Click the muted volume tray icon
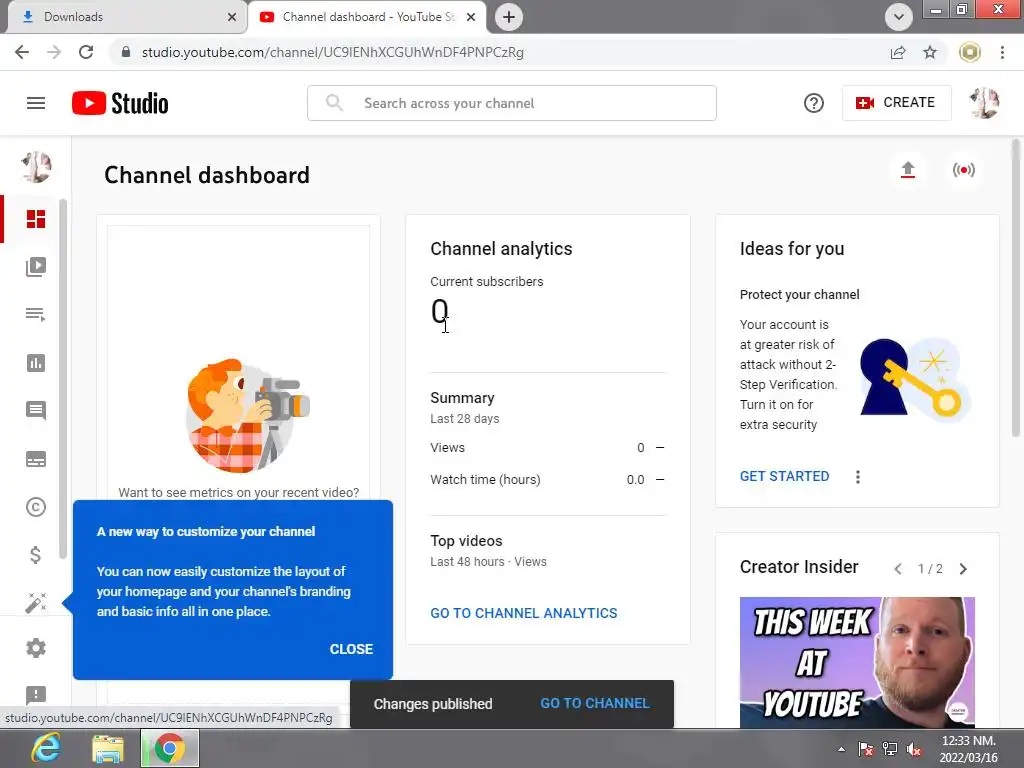1024x768 pixels. pos(914,749)
